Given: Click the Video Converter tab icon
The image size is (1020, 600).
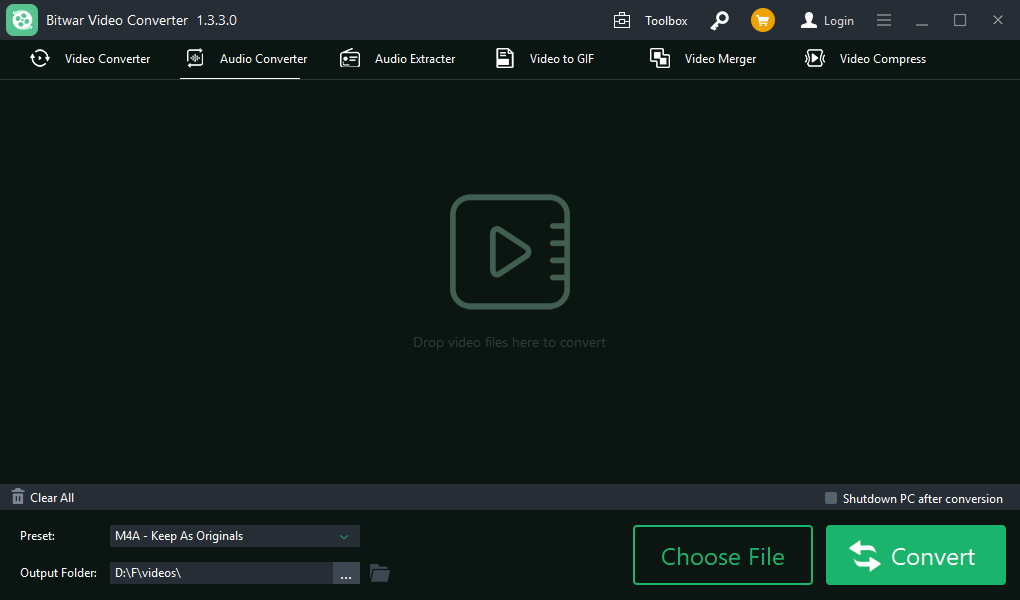Looking at the screenshot, I should coord(40,59).
